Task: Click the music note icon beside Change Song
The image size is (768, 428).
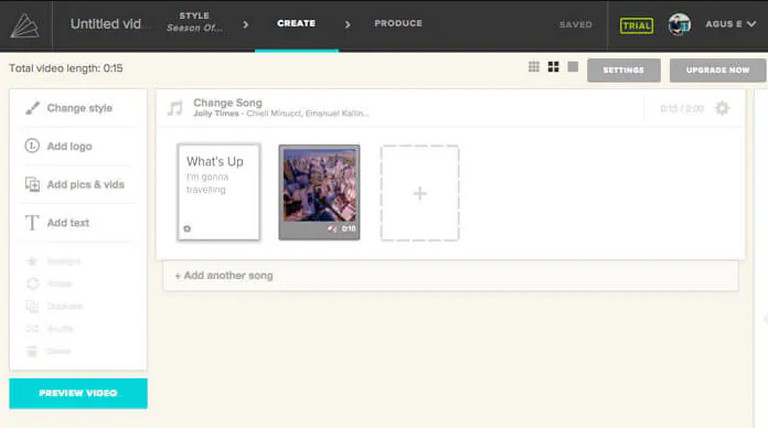Action: click(x=175, y=108)
